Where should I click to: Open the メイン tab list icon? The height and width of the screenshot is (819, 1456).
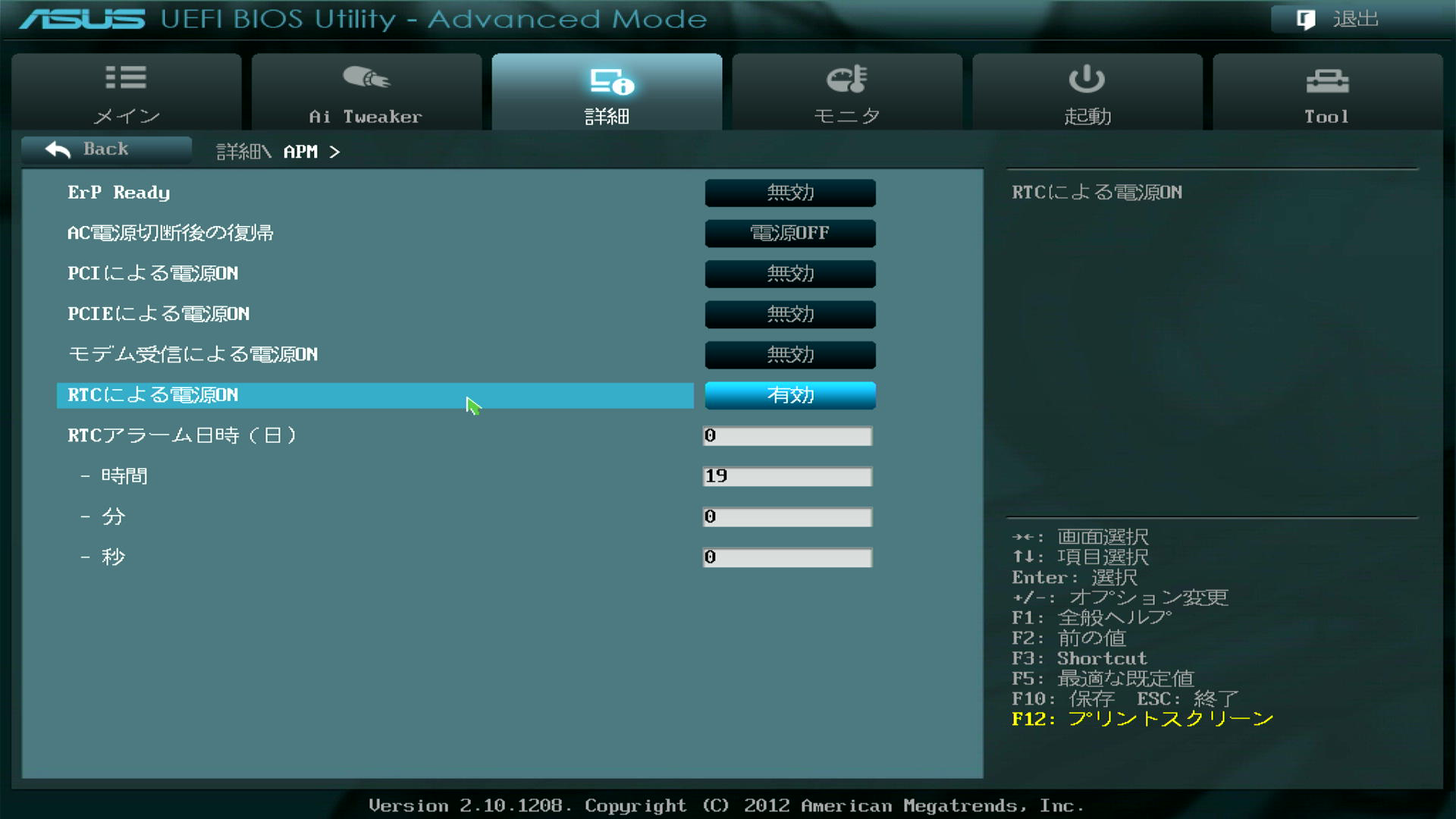coord(126,77)
